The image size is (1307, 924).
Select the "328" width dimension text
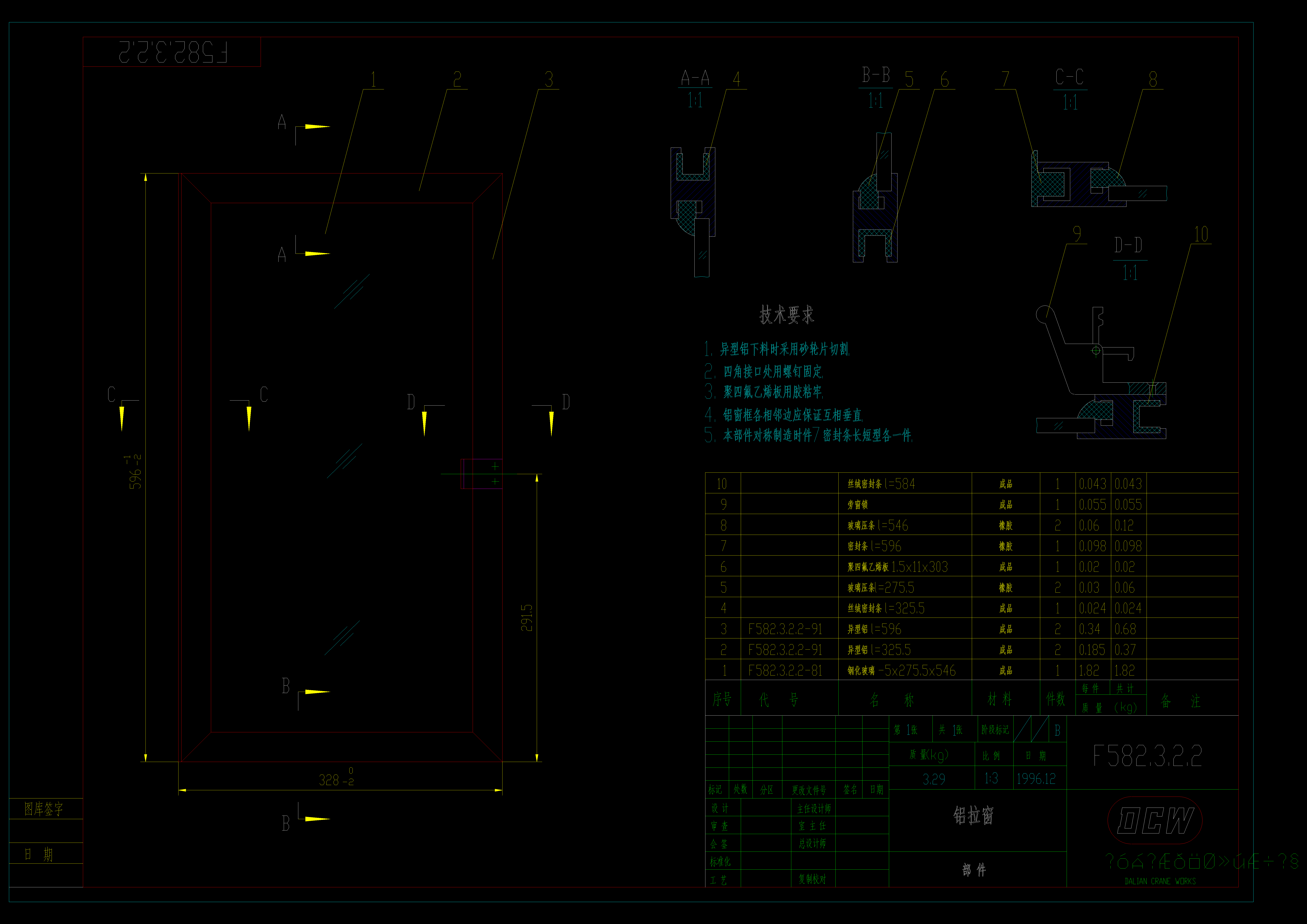coord(329,780)
